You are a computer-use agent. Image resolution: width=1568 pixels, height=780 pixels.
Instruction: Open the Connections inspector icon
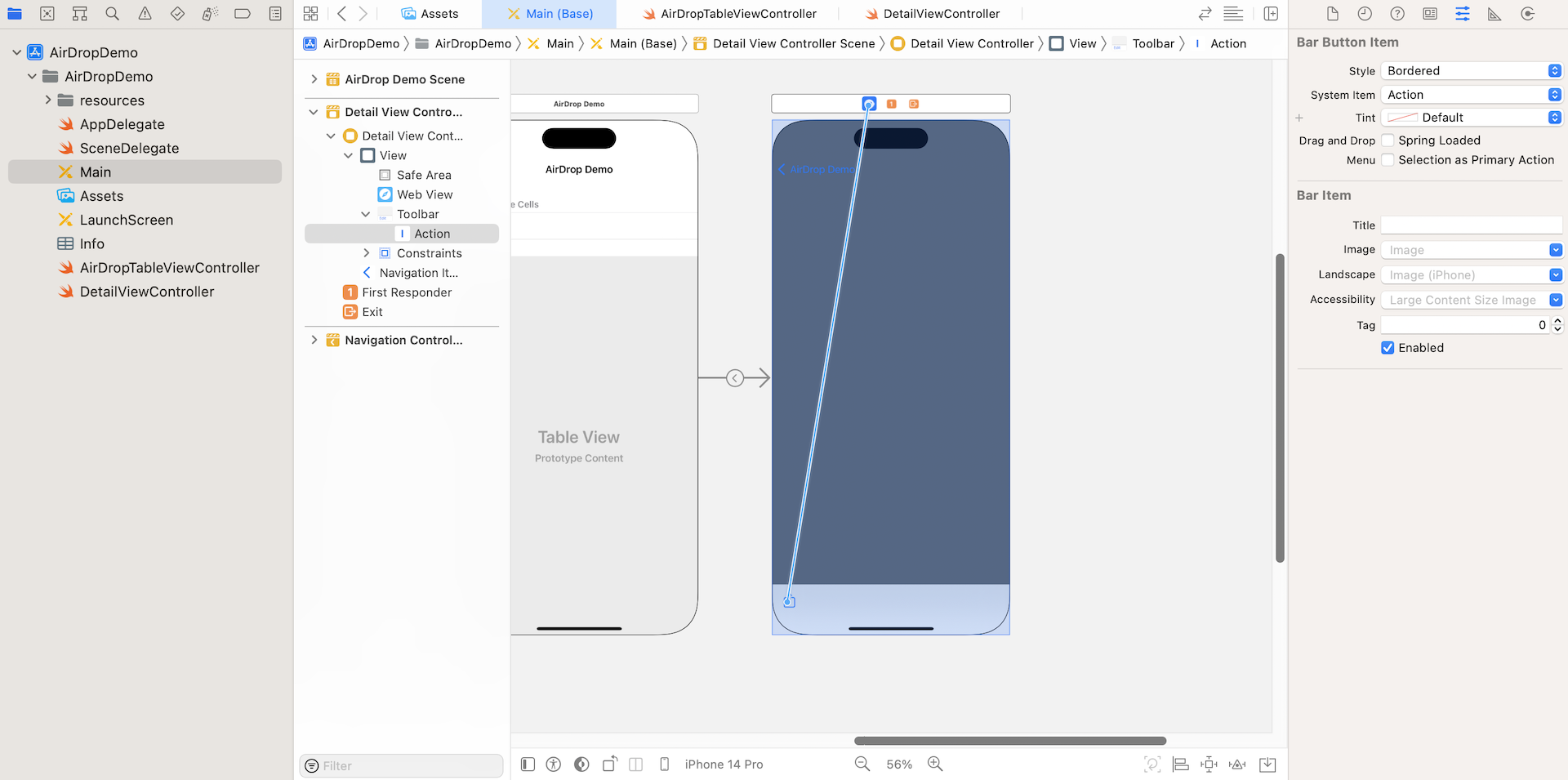click(x=1527, y=14)
